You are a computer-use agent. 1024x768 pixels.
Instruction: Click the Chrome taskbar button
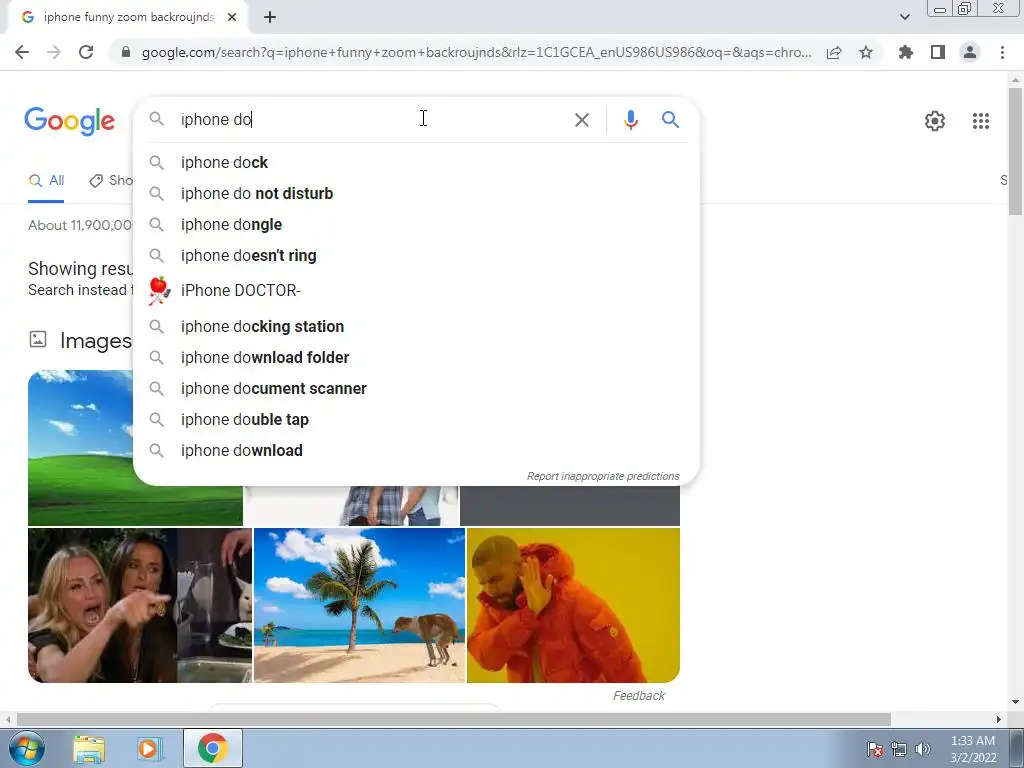(x=212, y=748)
